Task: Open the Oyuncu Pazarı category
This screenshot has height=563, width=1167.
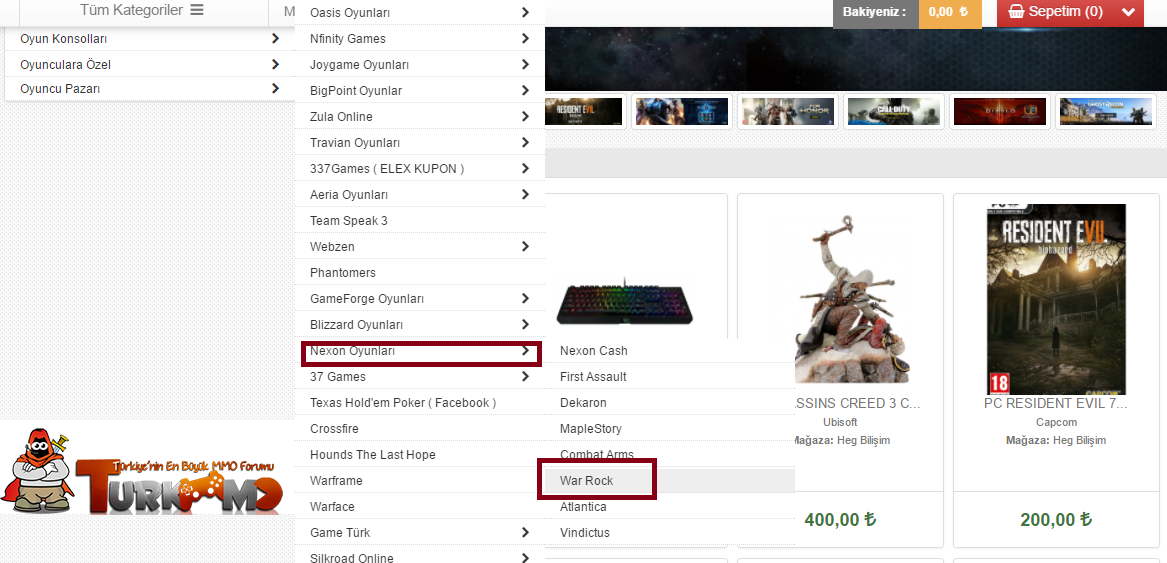Action: [60, 89]
